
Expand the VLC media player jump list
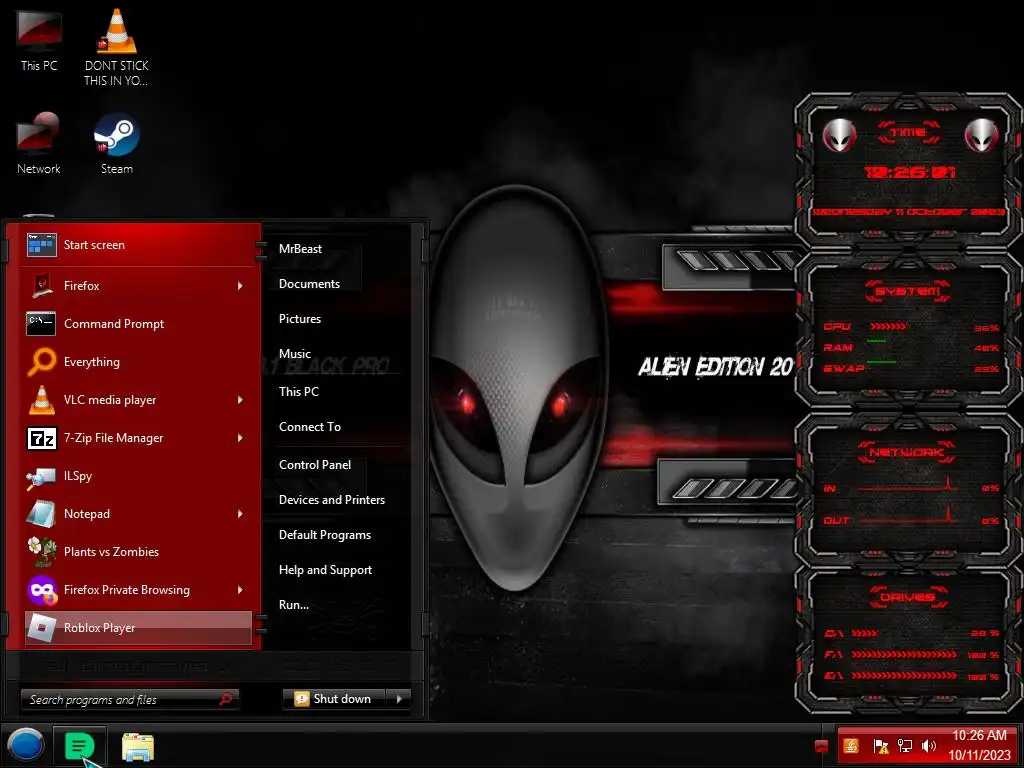coord(240,400)
